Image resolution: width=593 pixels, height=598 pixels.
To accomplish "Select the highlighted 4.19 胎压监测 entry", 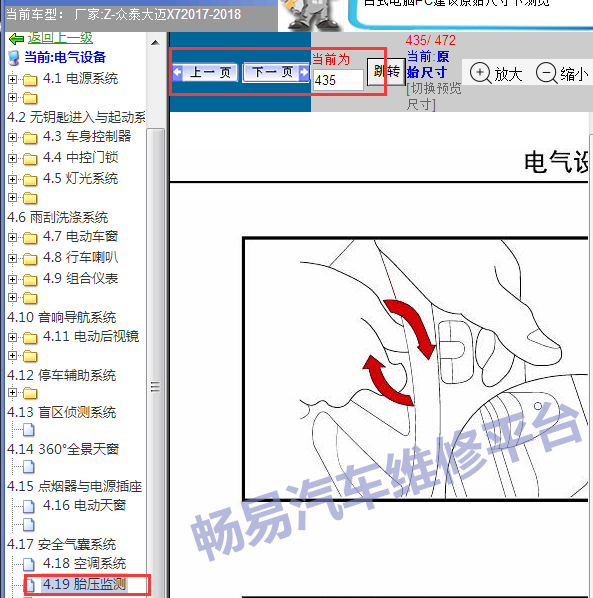I will [x=84, y=585].
